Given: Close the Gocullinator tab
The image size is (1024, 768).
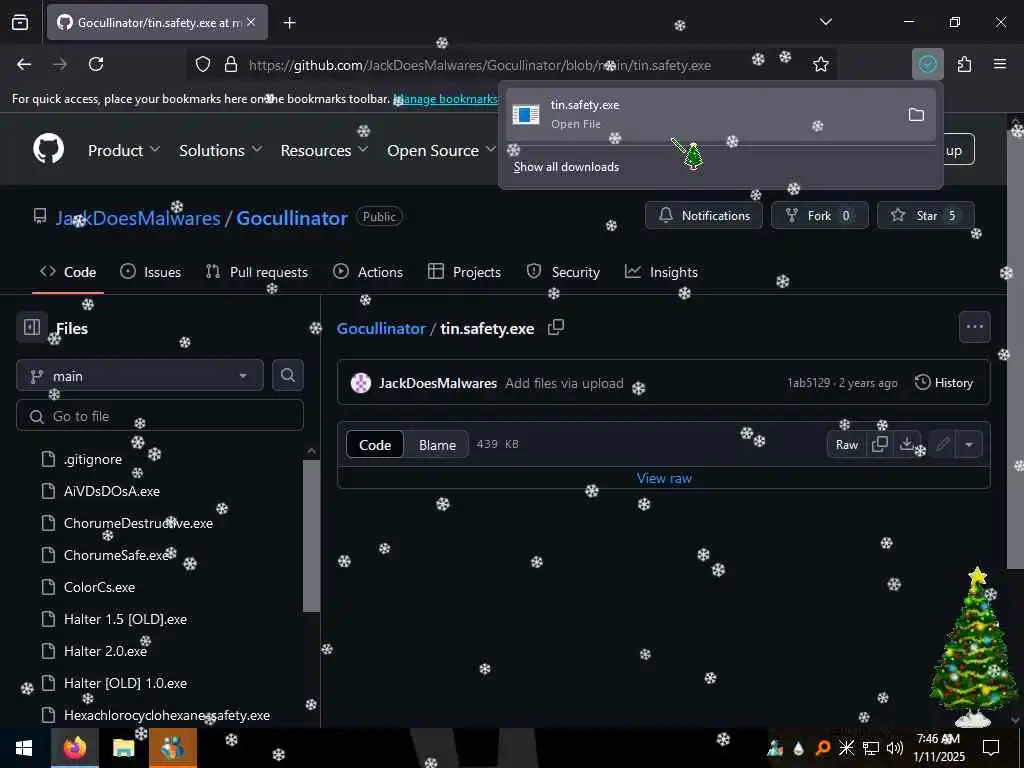Looking at the screenshot, I should [251, 22].
